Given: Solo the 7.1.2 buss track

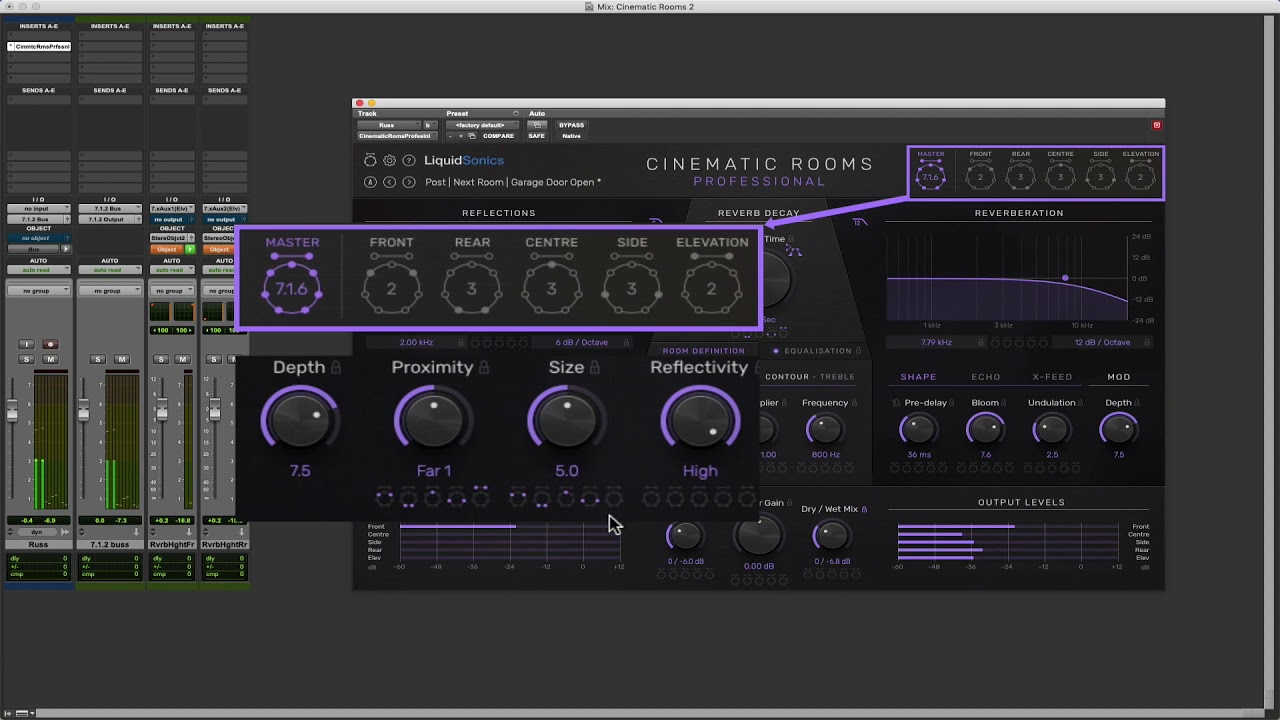Looking at the screenshot, I should [x=98, y=360].
